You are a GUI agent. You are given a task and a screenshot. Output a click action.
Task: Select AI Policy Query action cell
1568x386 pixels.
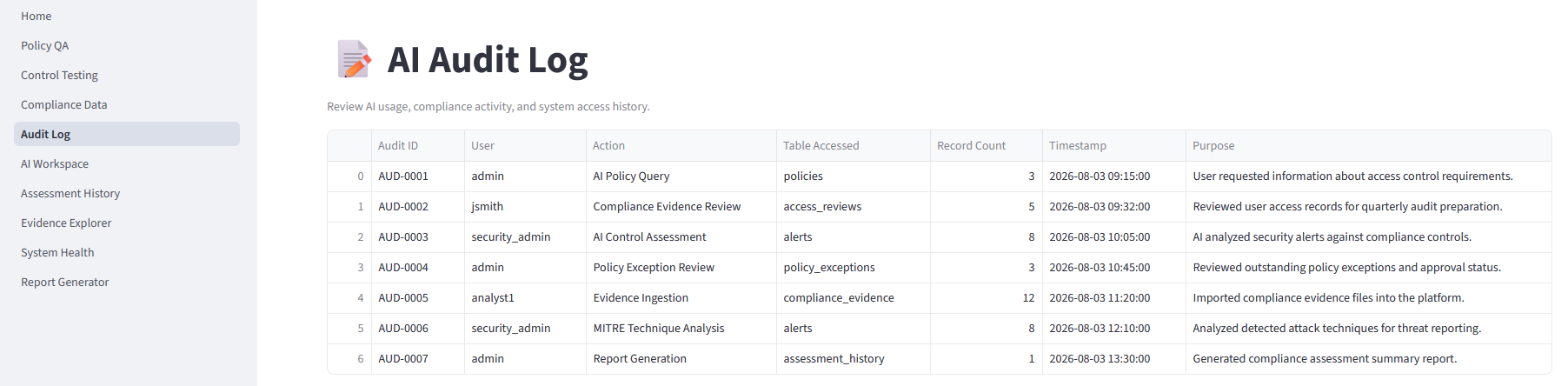[x=681, y=176]
